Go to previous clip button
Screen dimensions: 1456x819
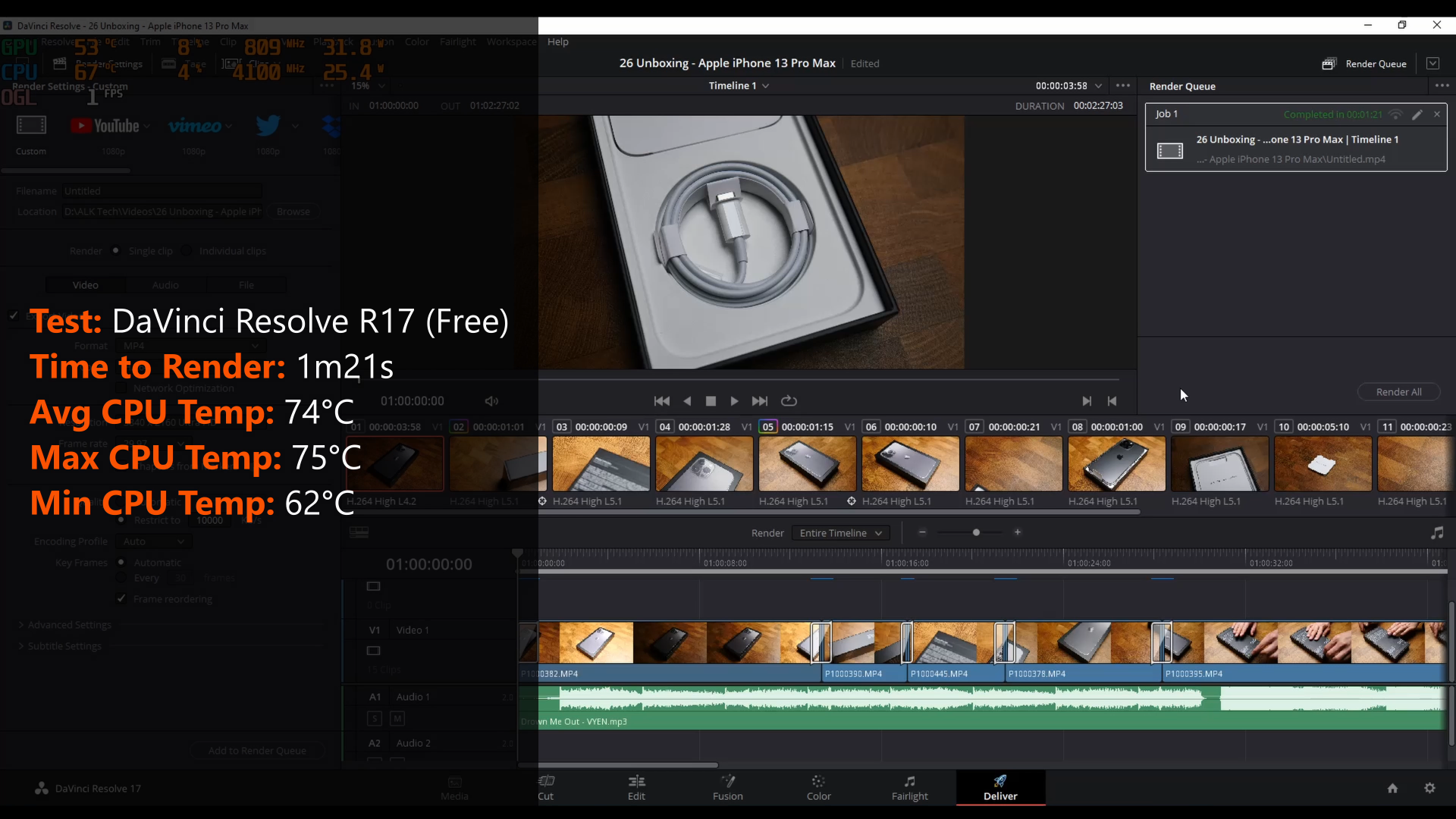click(1112, 401)
